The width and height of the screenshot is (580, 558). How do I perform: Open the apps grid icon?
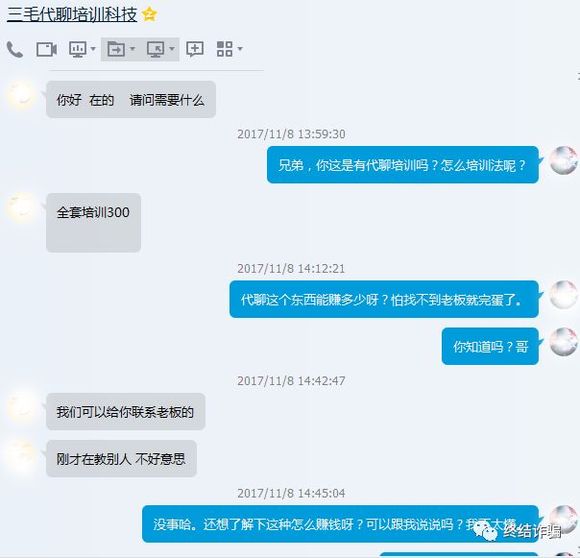click(225, 49)
